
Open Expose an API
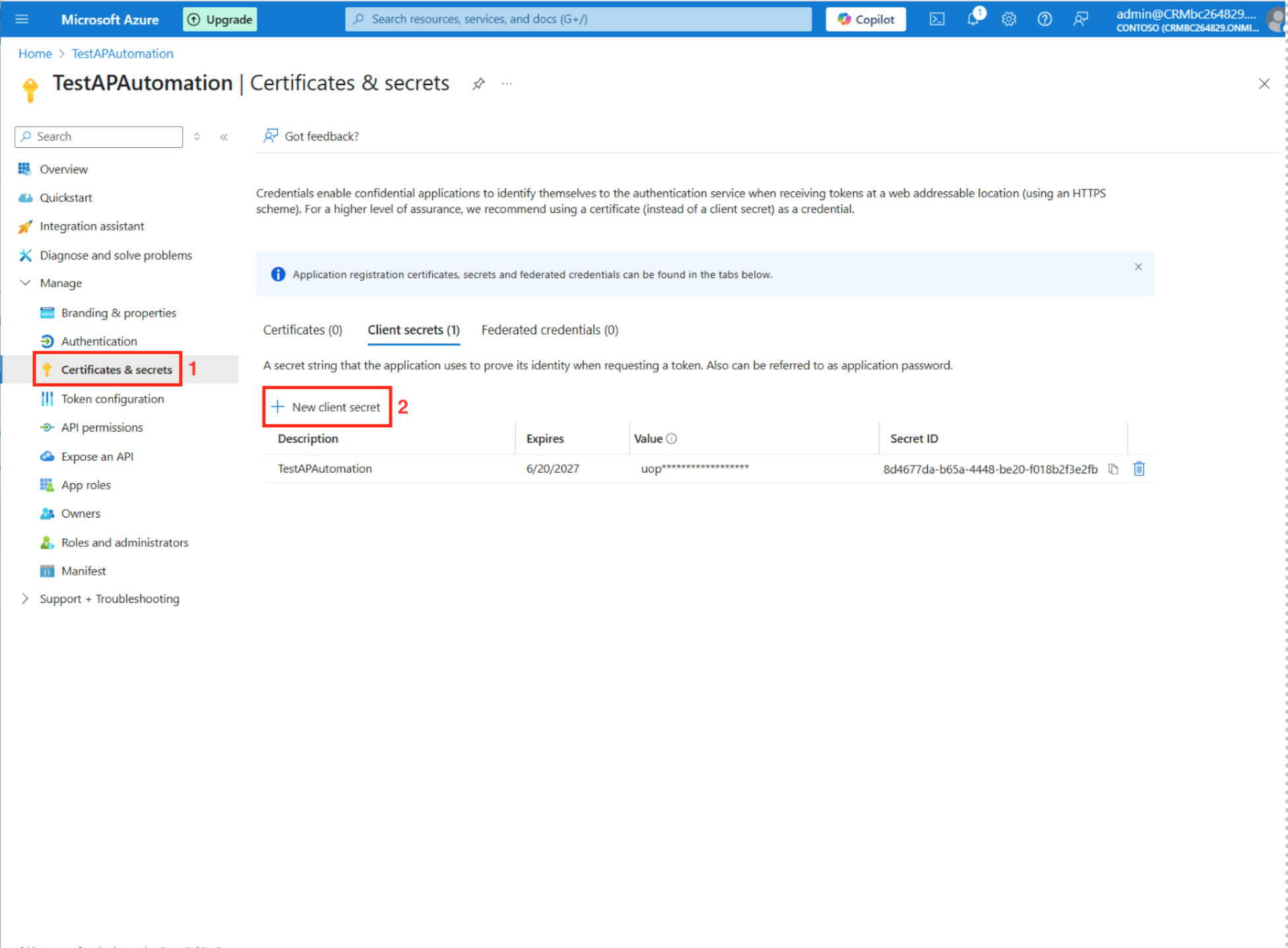click(x=97, y=456)
